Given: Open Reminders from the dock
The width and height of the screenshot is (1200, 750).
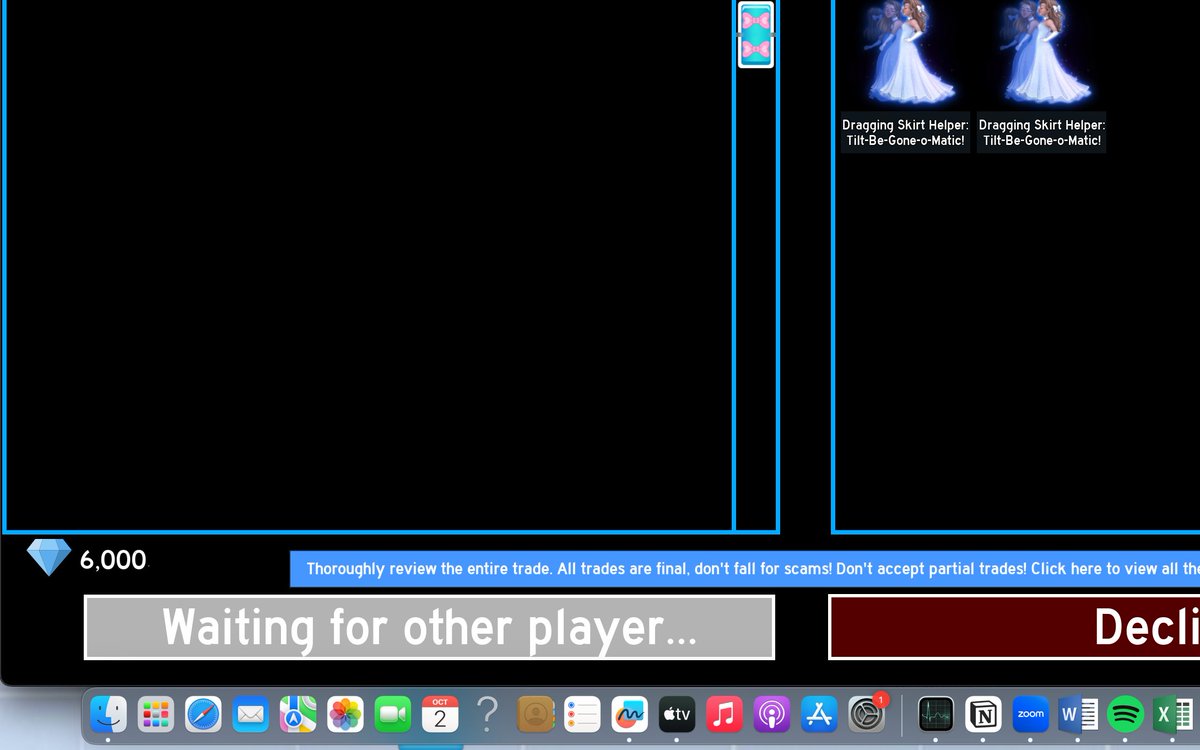Looking at the screenshot, I should pyautogui.click(x=582, y=714).
